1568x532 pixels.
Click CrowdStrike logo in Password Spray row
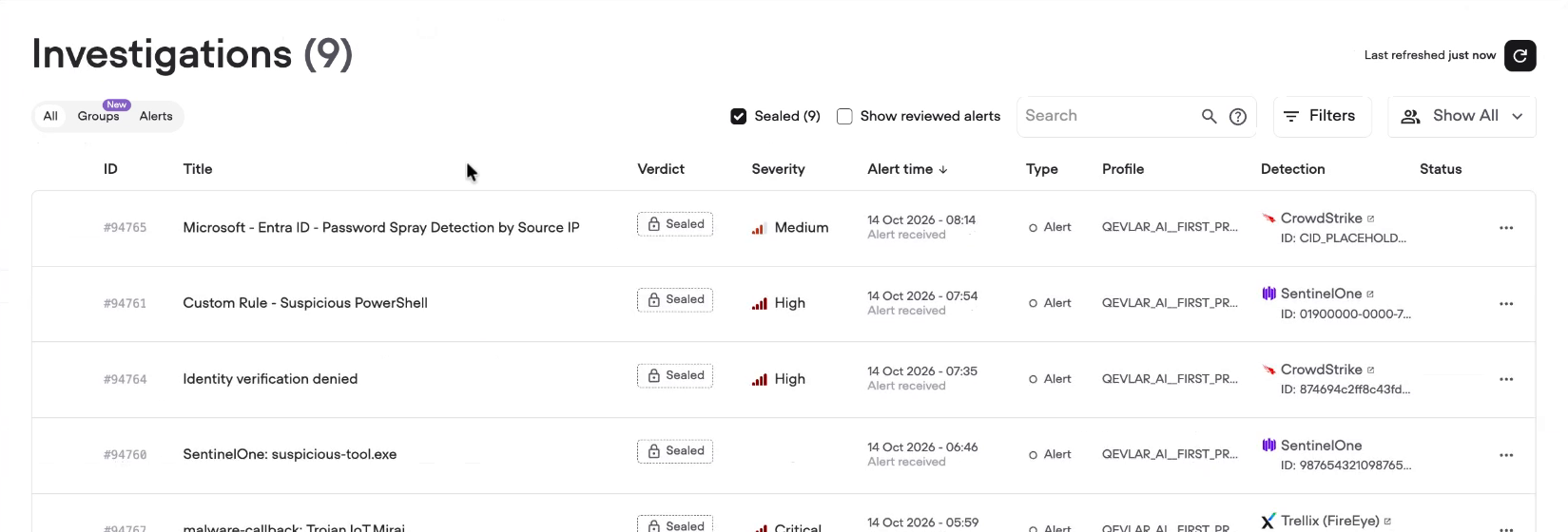tap(1268, 218)
